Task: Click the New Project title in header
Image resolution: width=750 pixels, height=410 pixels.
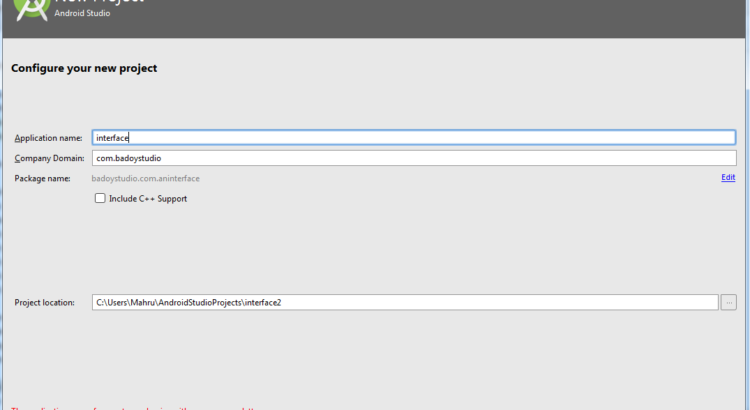Action: point(100,2)
